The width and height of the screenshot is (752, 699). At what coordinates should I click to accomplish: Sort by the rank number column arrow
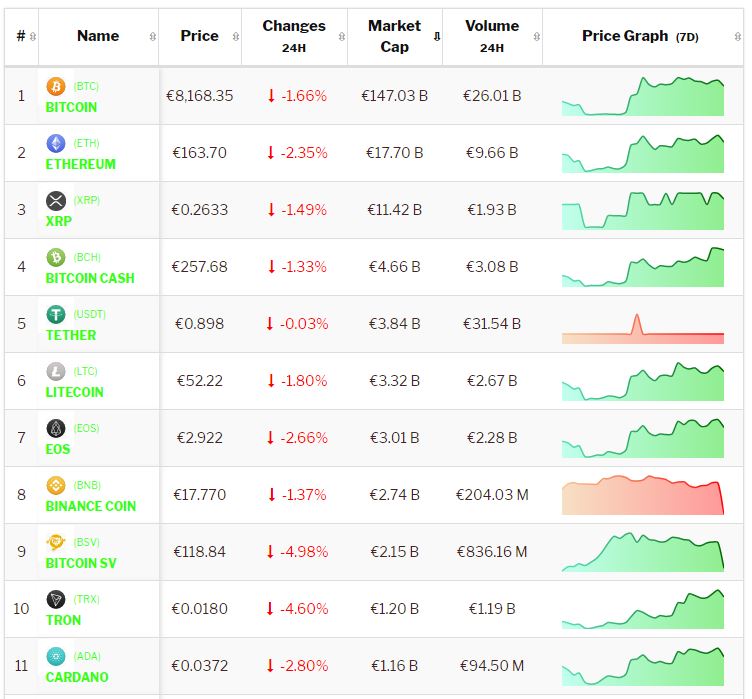point(33,37)
